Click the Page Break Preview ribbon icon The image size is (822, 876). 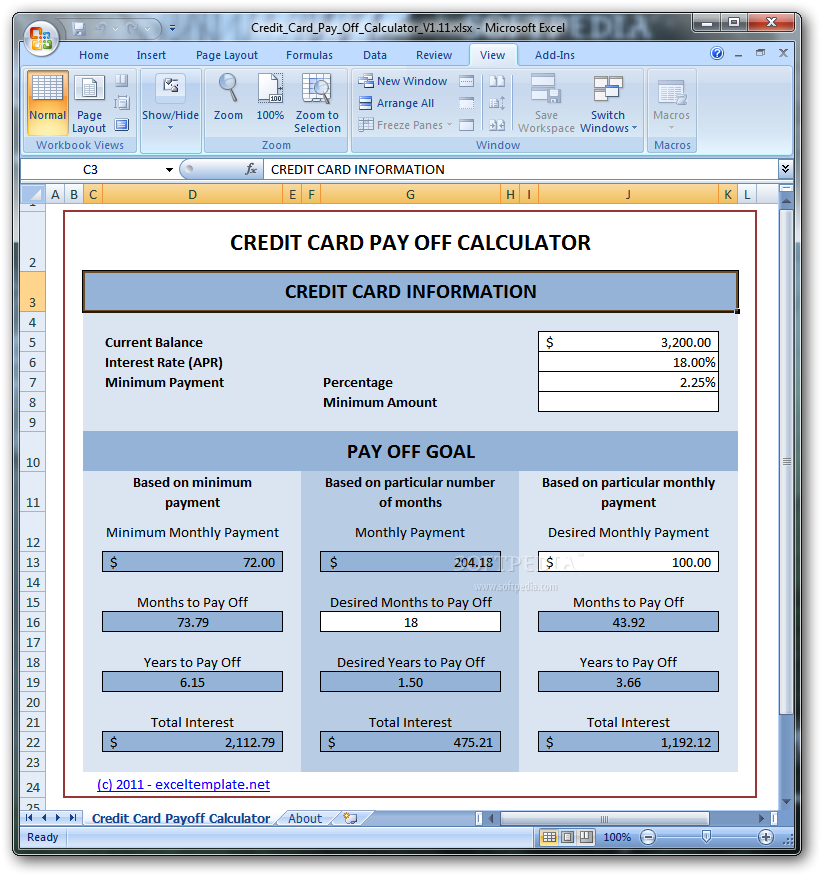click(122, 80)
